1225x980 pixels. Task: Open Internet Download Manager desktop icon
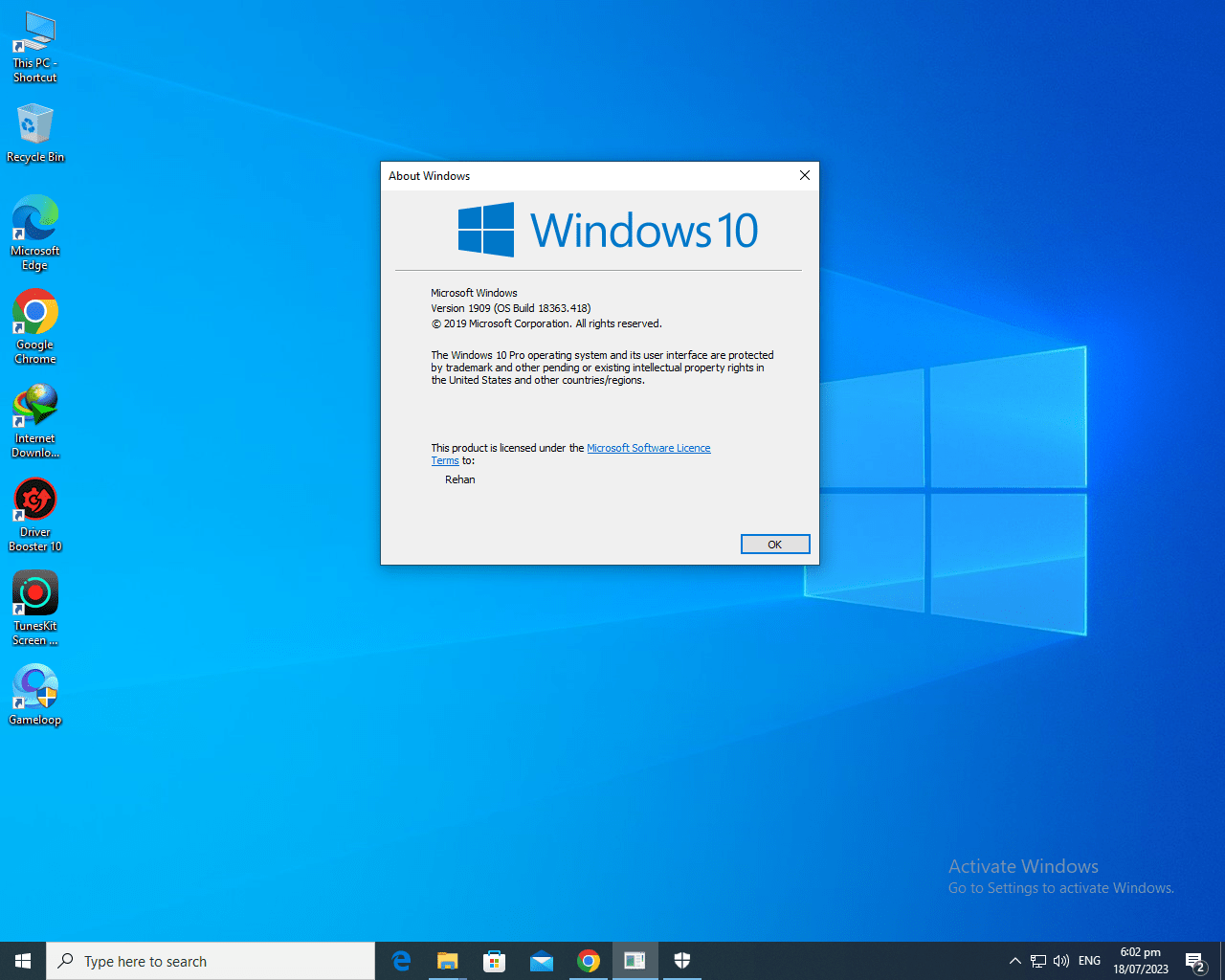pos(35,421)
